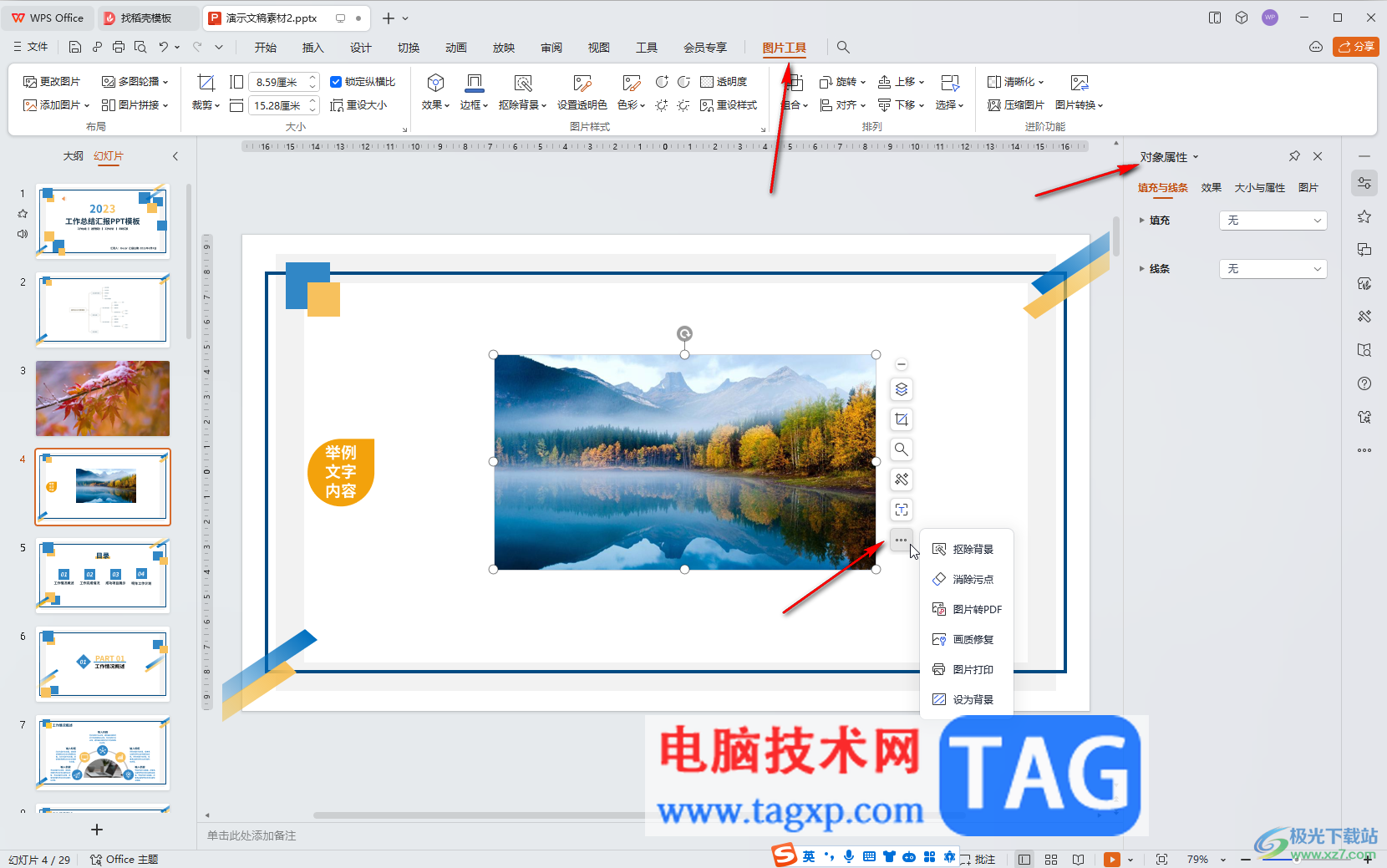Image resolution: width=1387 pixels, height=868 pixels.
Task: Open the Line type dropdown showing 无
Action: point(1273,269)
